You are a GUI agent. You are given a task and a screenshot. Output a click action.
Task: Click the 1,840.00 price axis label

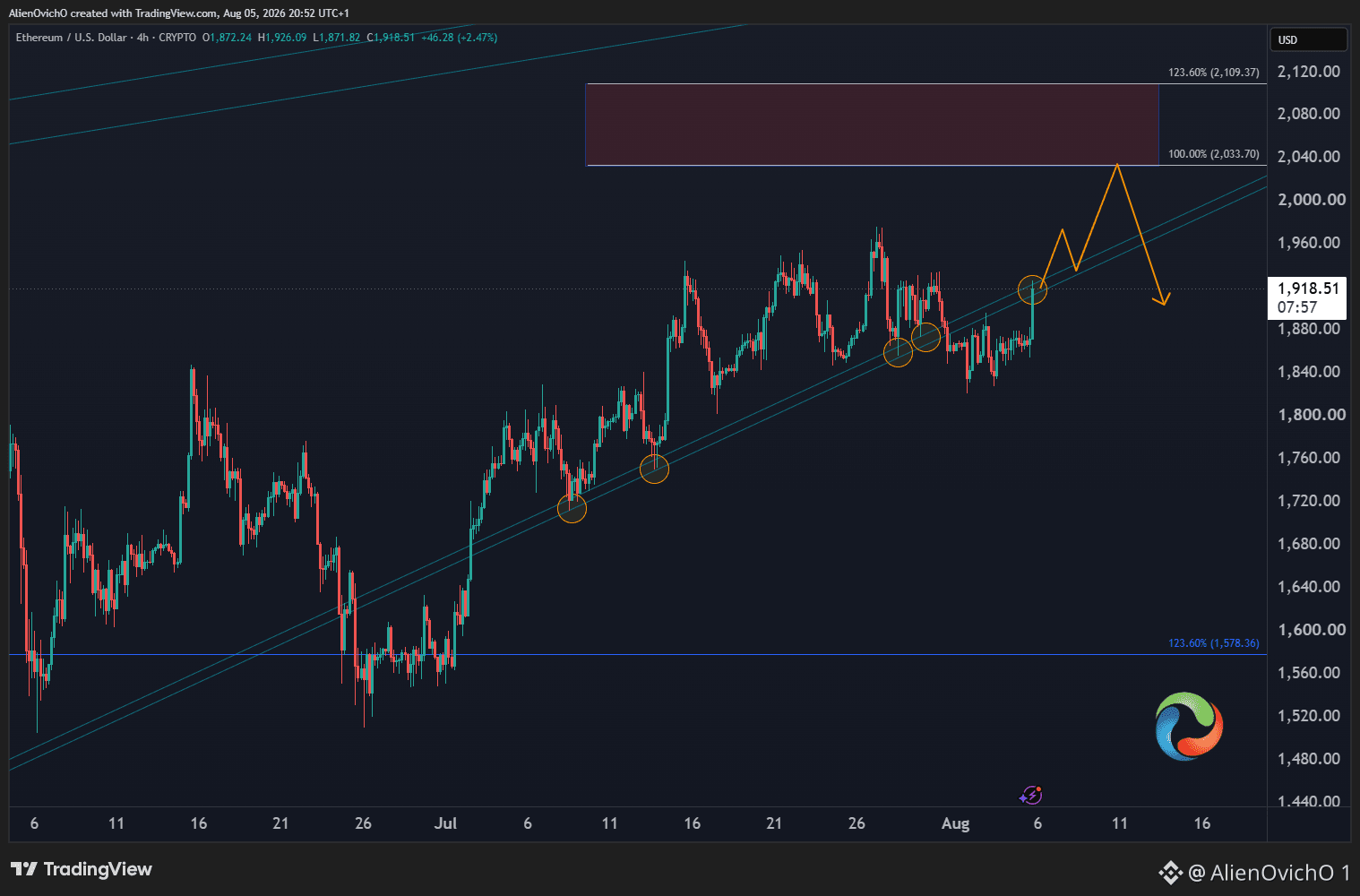(x=1309, y=372)
